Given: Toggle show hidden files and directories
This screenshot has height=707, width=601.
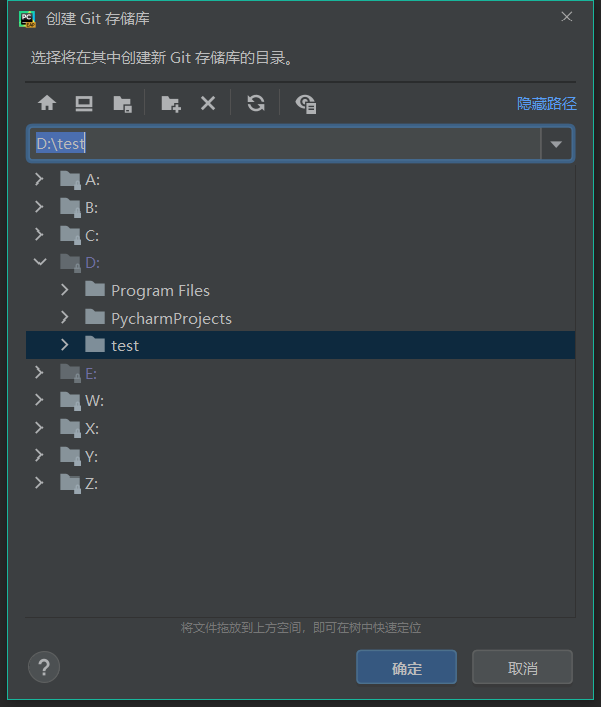Looking at the screenshot, I should click(306, 104).
